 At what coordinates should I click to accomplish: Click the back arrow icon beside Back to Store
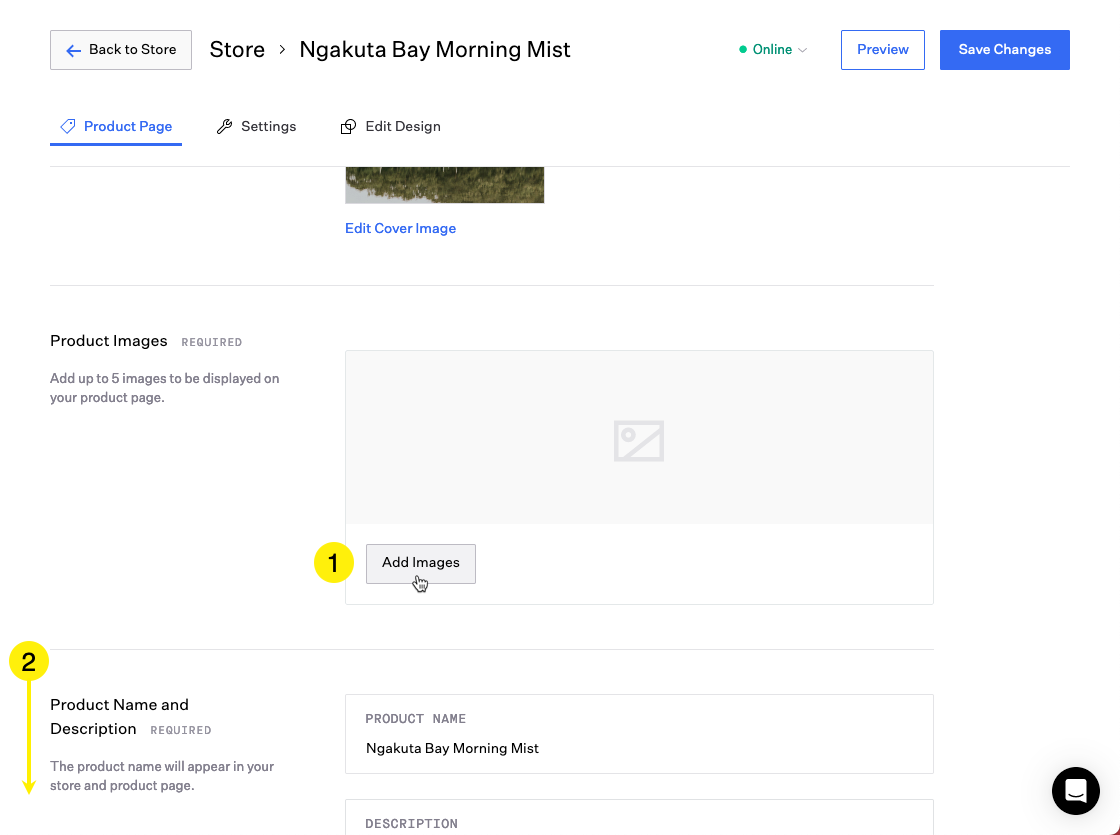pyautogui.click(x=73, y=50)
